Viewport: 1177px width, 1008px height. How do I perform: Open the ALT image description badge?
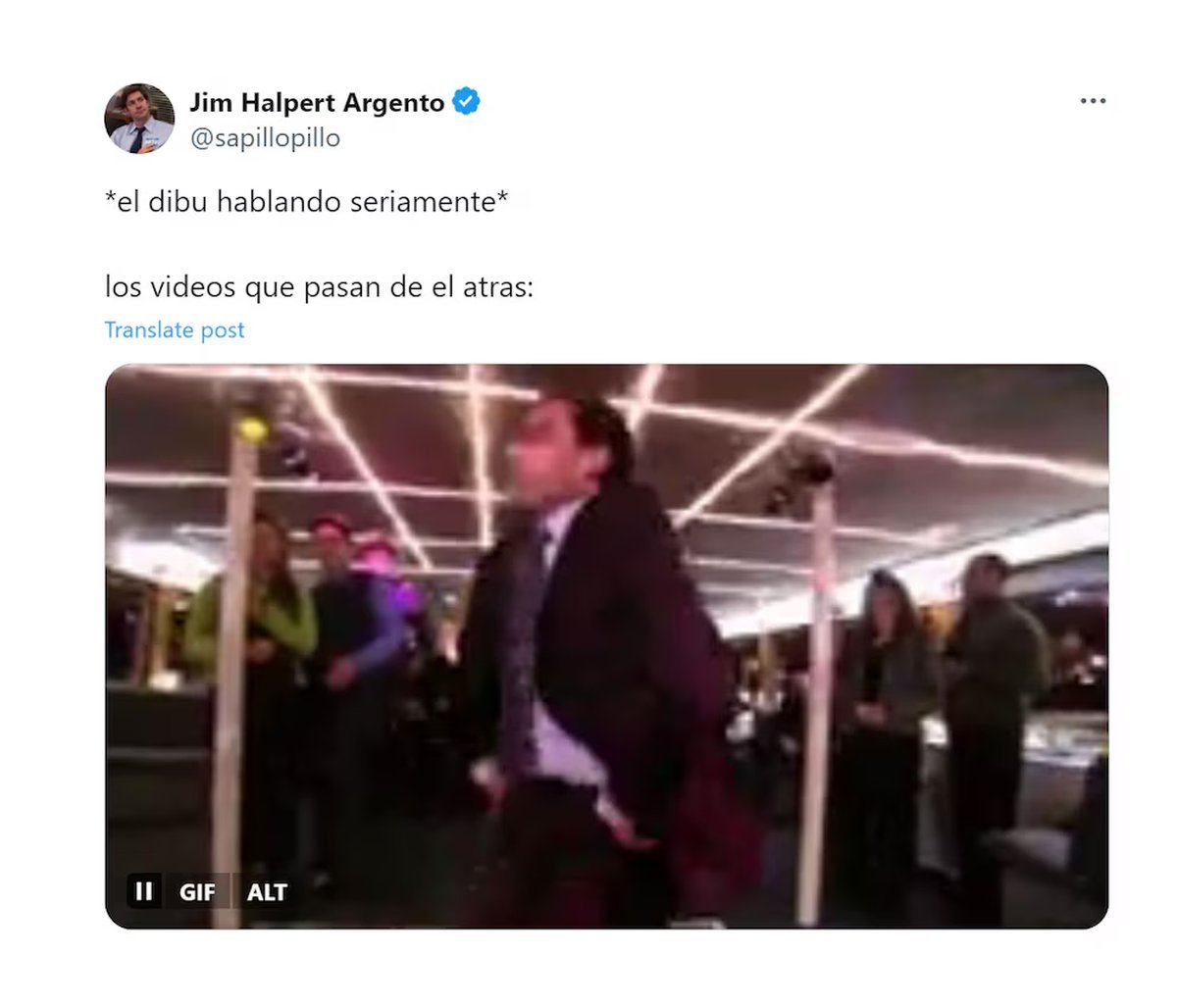tap(267, 892)
